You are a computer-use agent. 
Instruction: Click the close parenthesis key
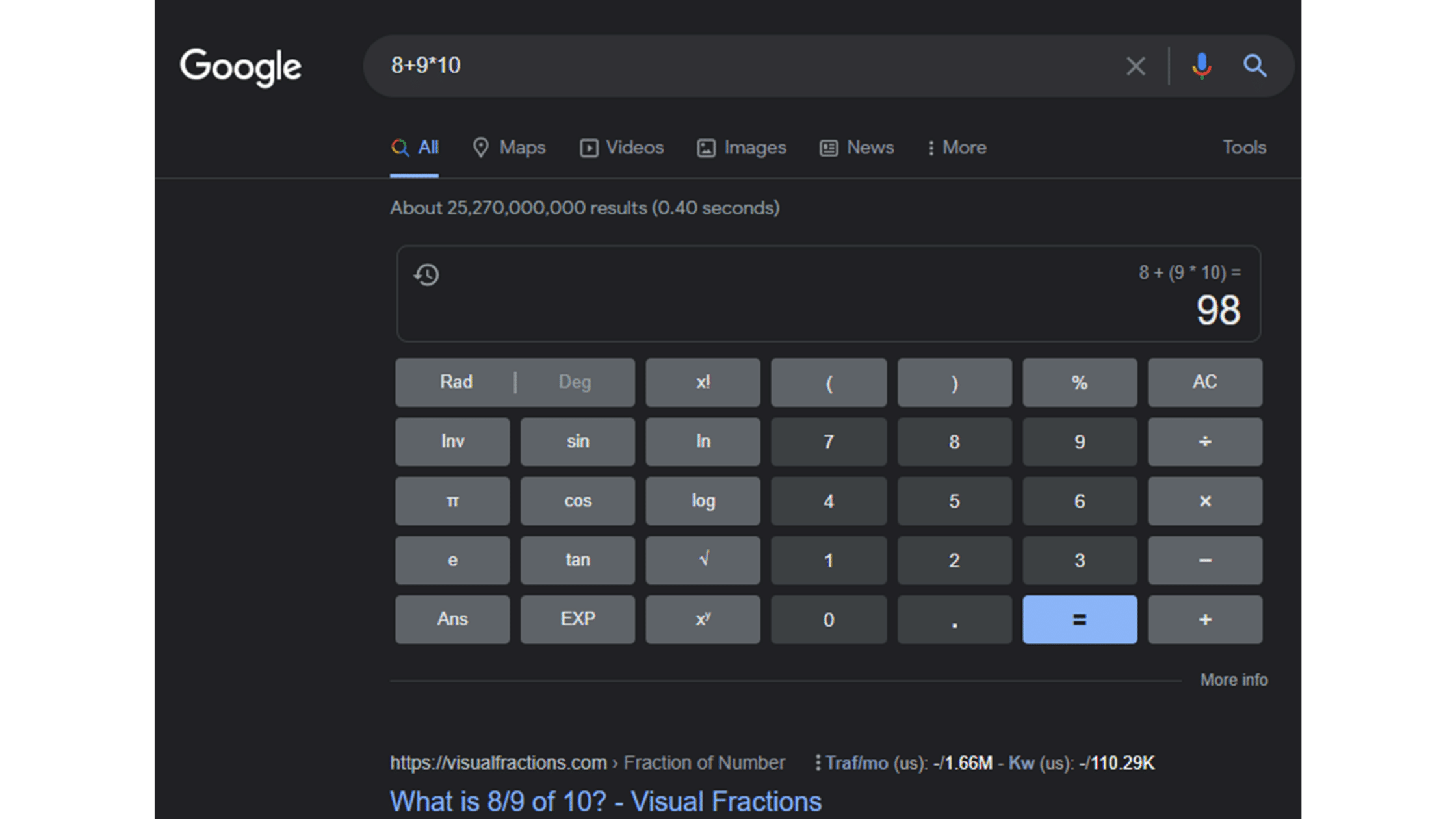[954, 382]
